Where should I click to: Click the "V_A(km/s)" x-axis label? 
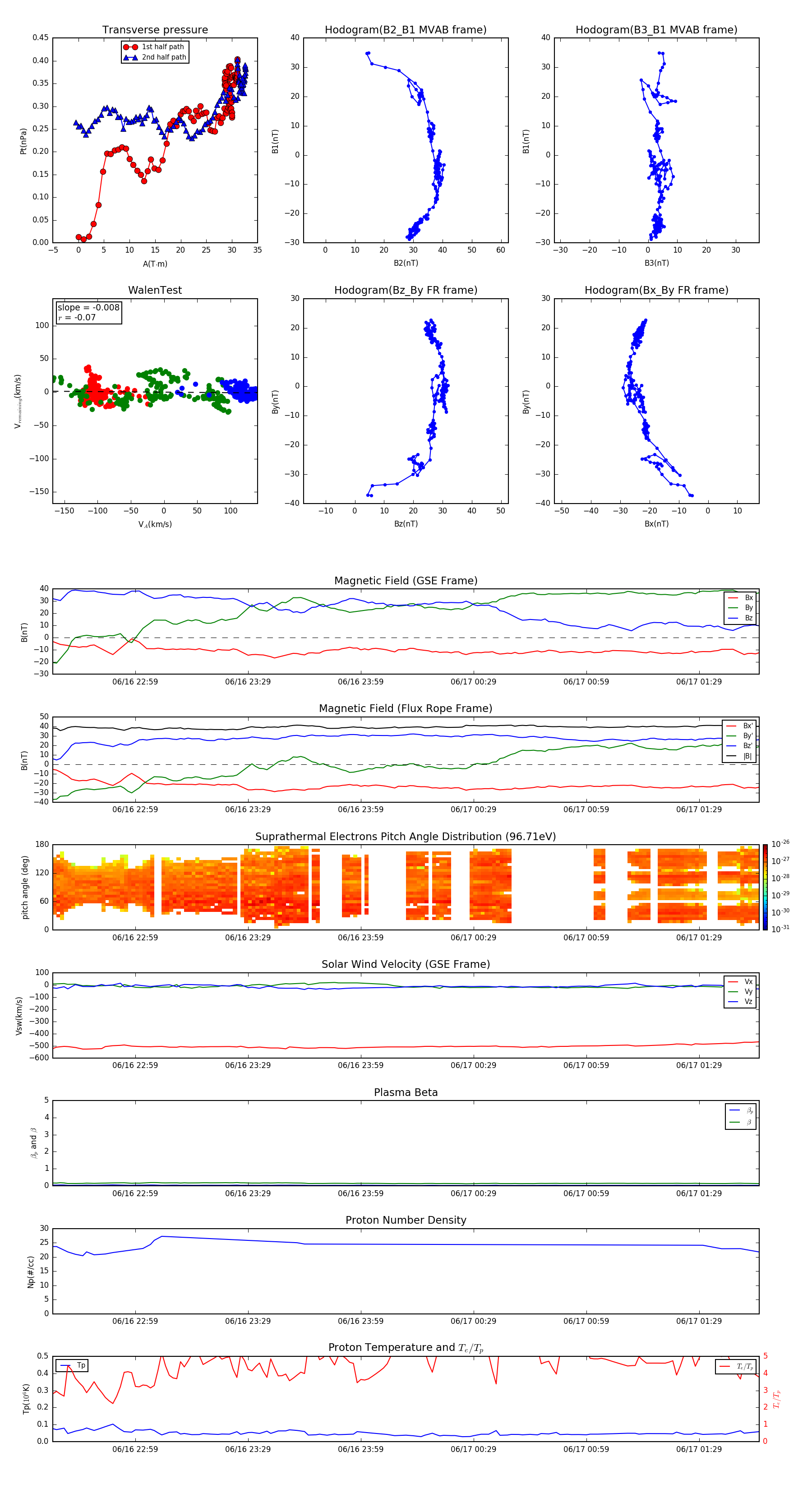155,525
